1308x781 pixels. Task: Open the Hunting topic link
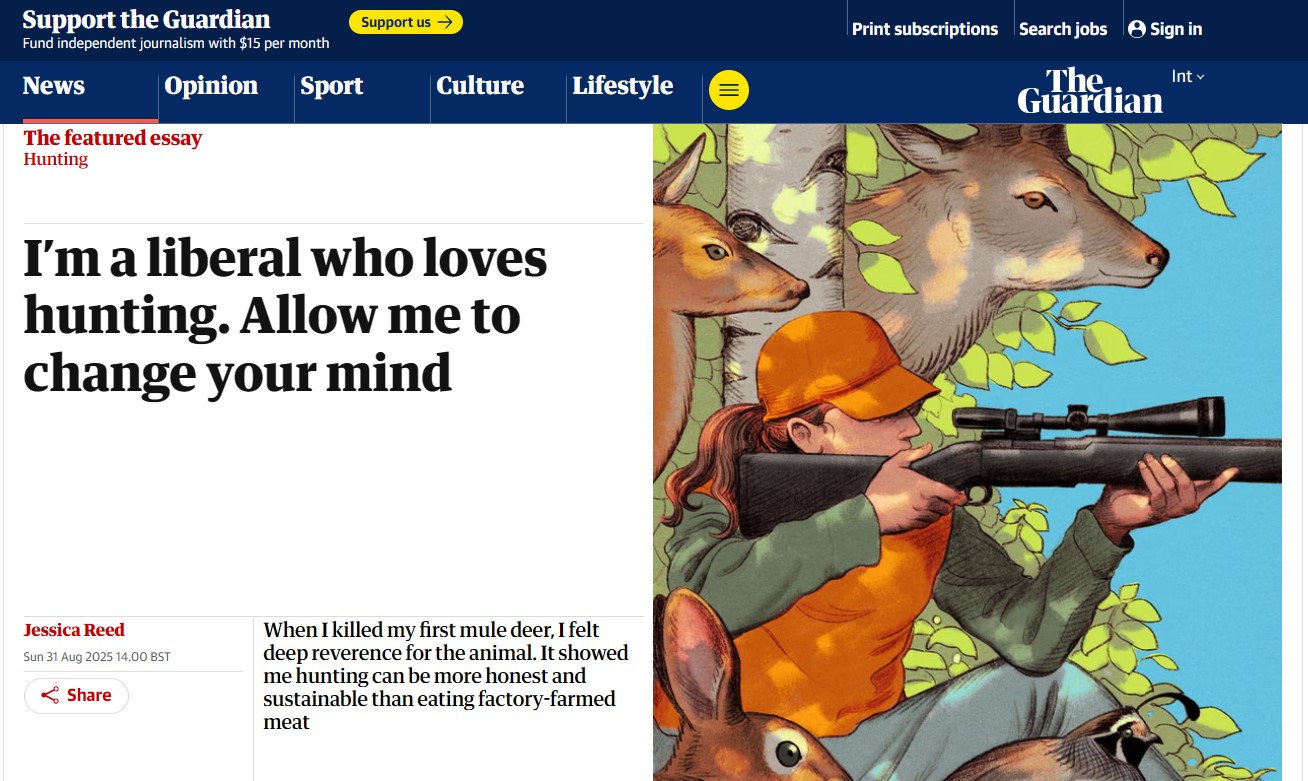pyautogui.click(x=56, y=159)
